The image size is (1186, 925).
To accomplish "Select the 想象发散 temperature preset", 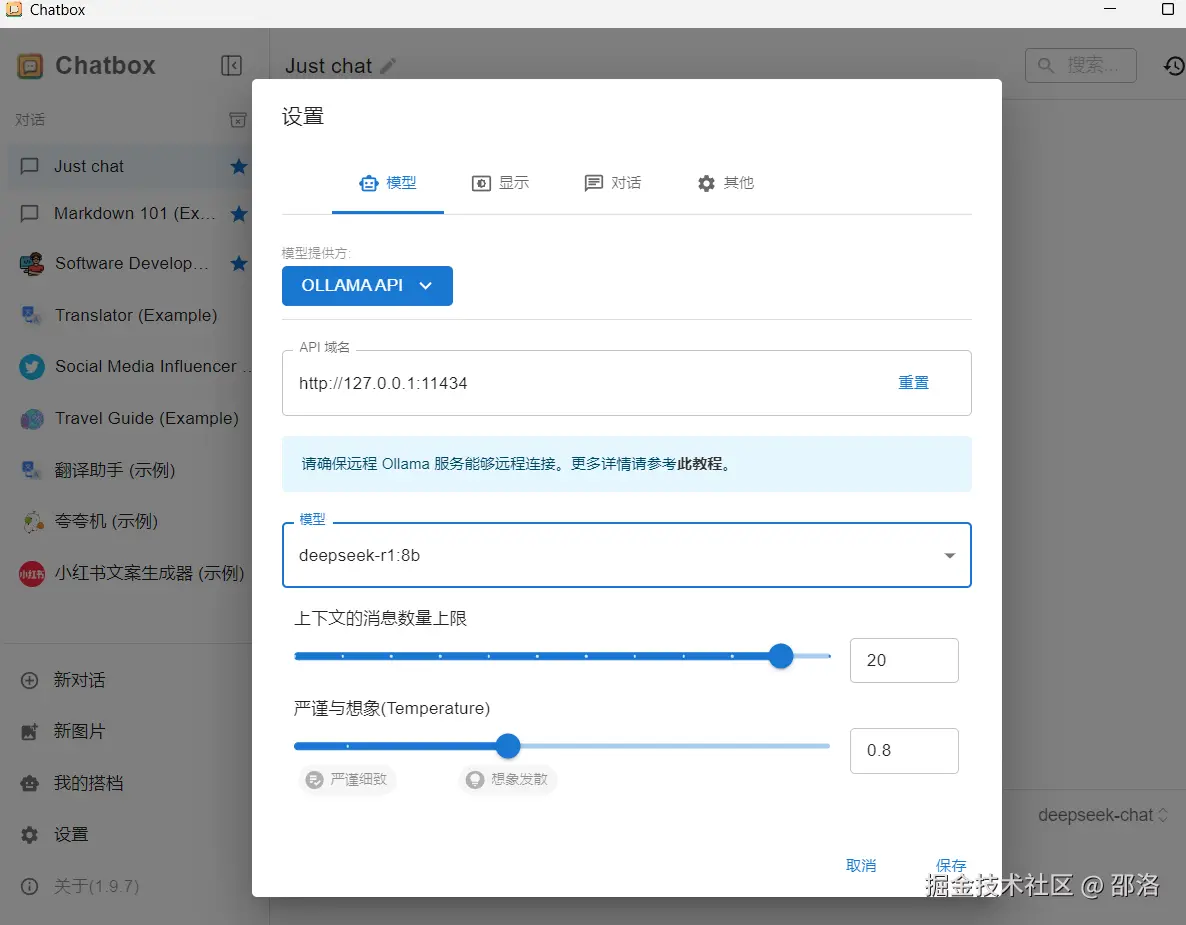I will (508, 780).
